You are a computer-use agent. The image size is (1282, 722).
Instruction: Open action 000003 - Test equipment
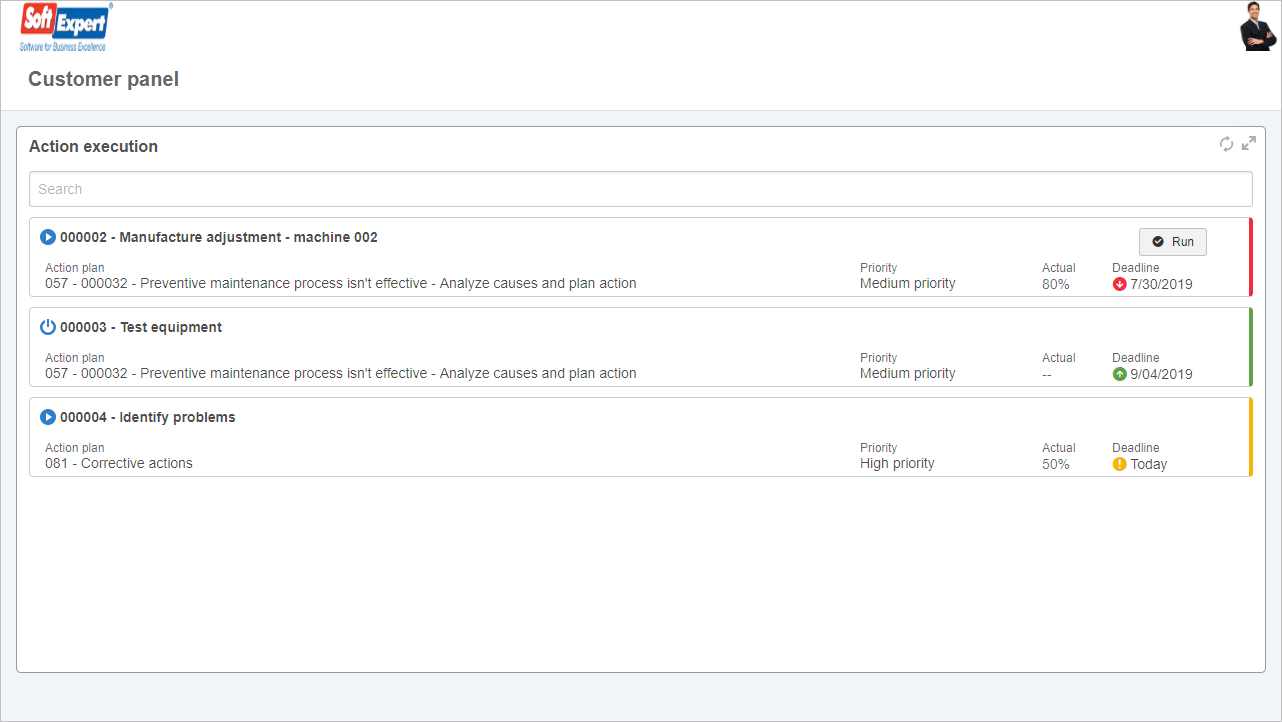pos(141,328)
